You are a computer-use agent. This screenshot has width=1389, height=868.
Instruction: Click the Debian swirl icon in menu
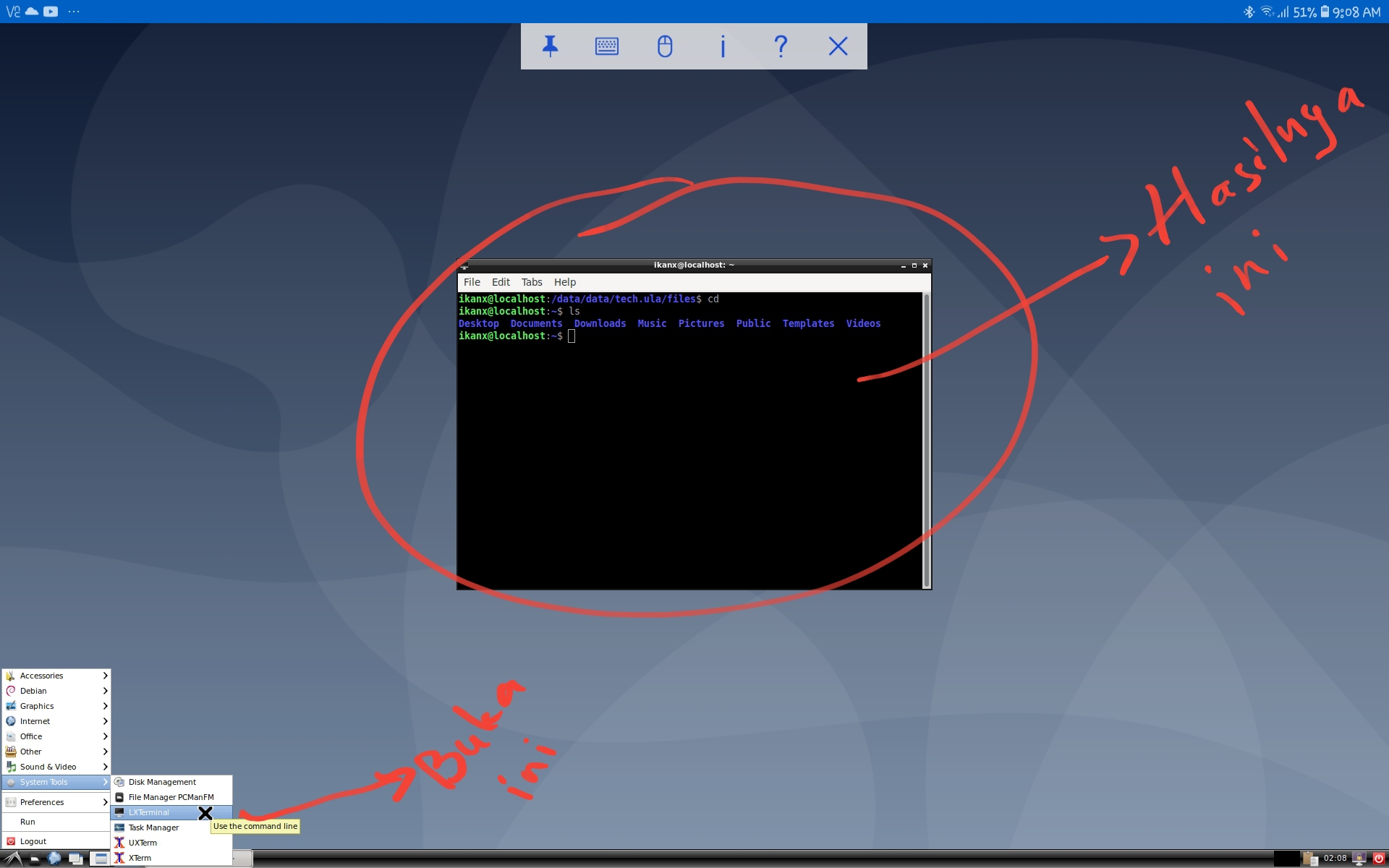pos(11,691)
